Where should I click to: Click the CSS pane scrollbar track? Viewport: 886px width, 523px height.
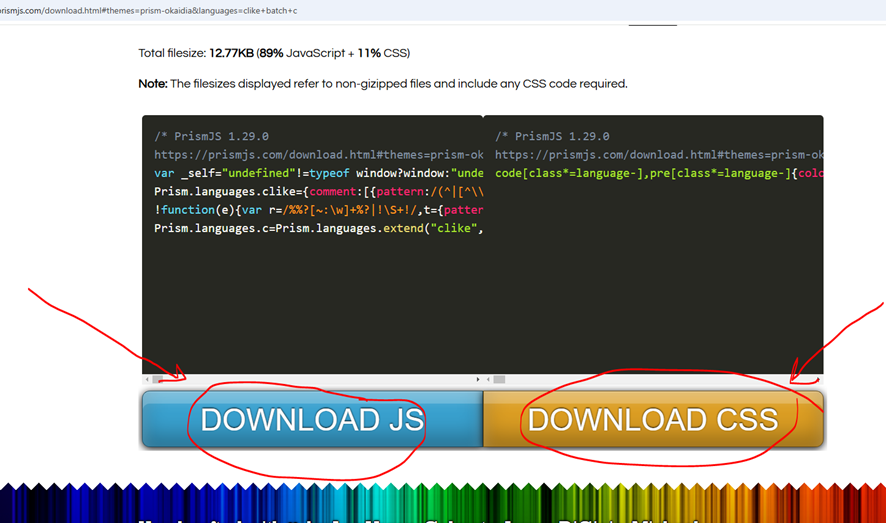[x=660, y=380]
